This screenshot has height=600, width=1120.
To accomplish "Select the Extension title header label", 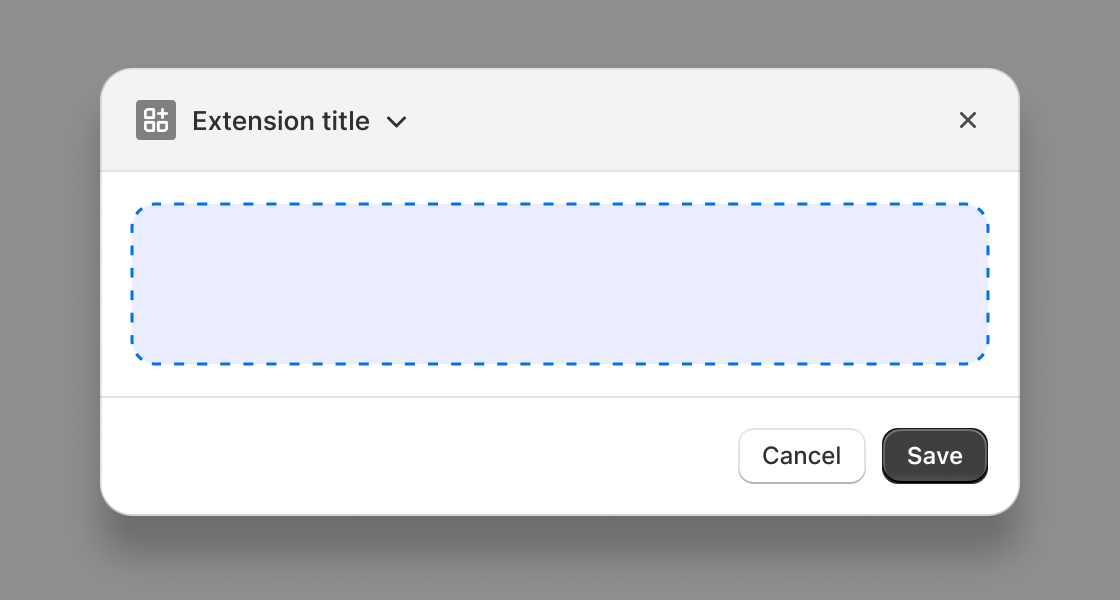I will (281, 121).
